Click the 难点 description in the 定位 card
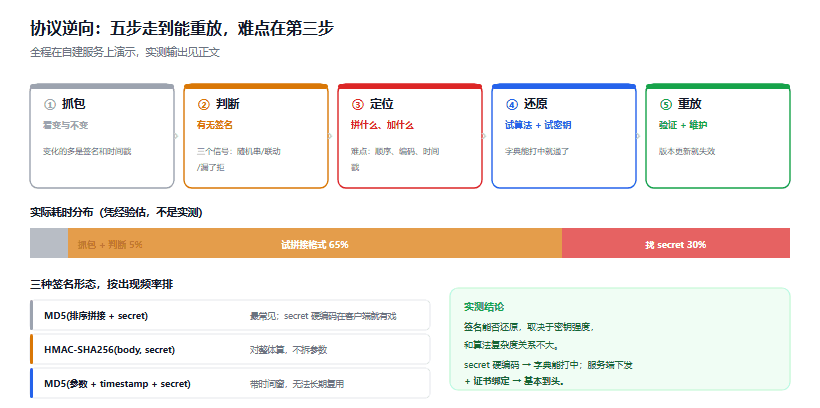The image size is (820, 408). tap(394, 160)
